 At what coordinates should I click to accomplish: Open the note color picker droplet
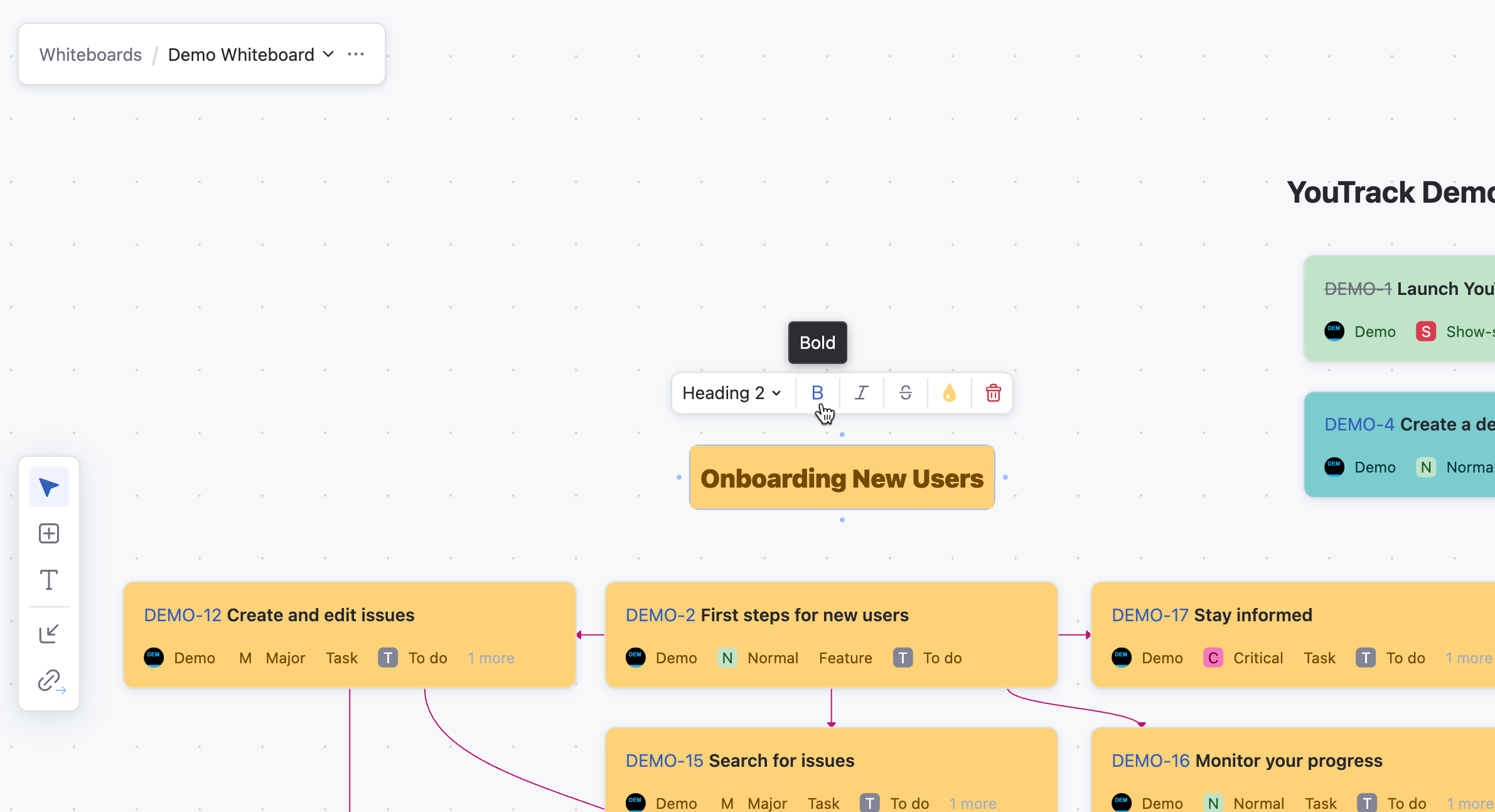(949, 393)
